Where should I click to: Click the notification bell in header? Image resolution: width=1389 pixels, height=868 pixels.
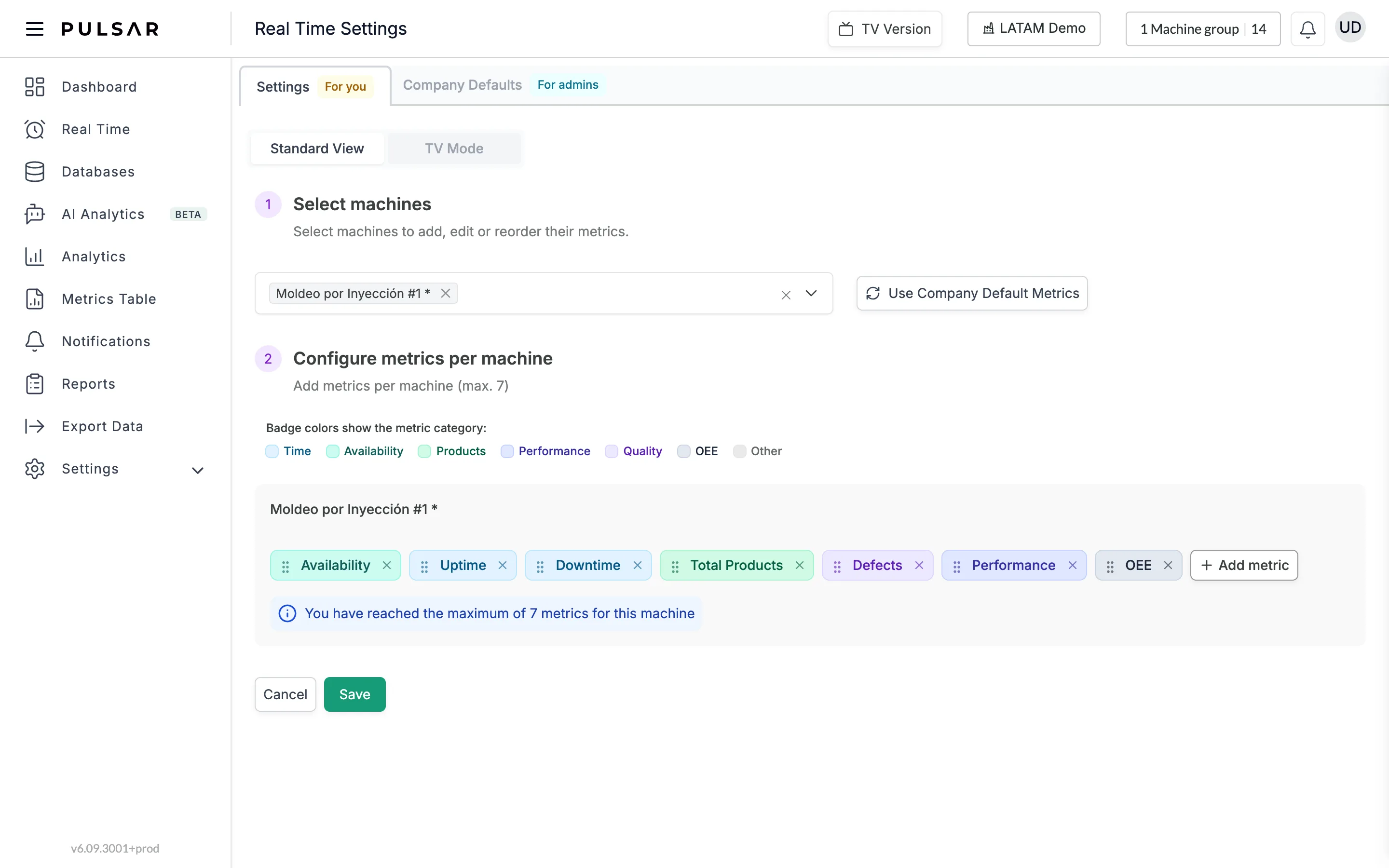click(1307, 29)
